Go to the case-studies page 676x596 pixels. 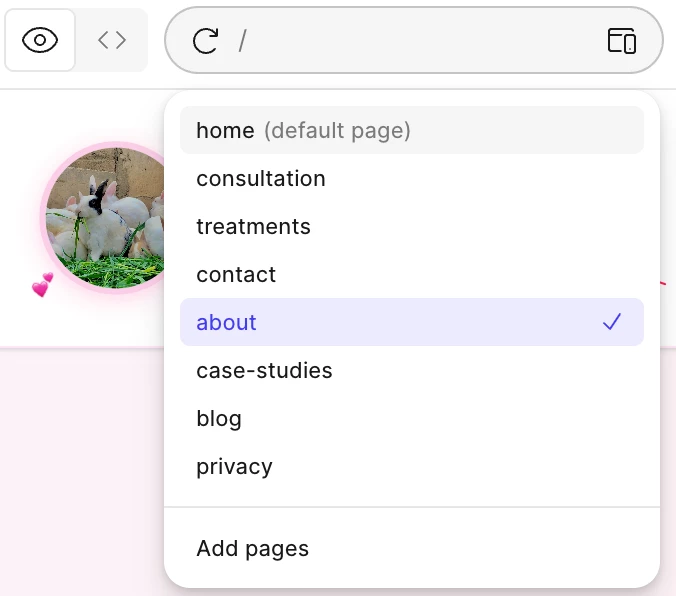(264, 370)
